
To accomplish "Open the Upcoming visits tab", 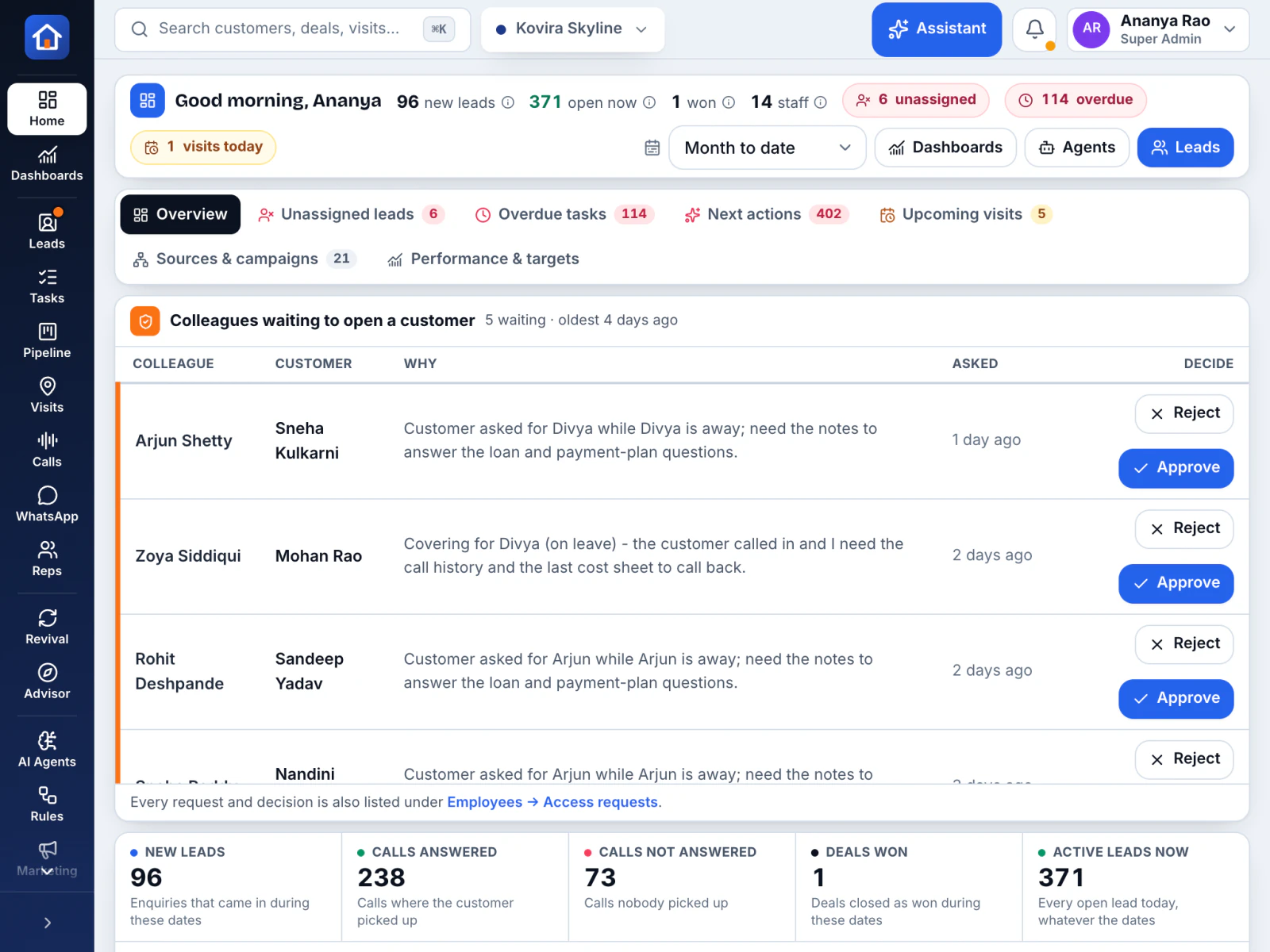I will pos(965,214).
